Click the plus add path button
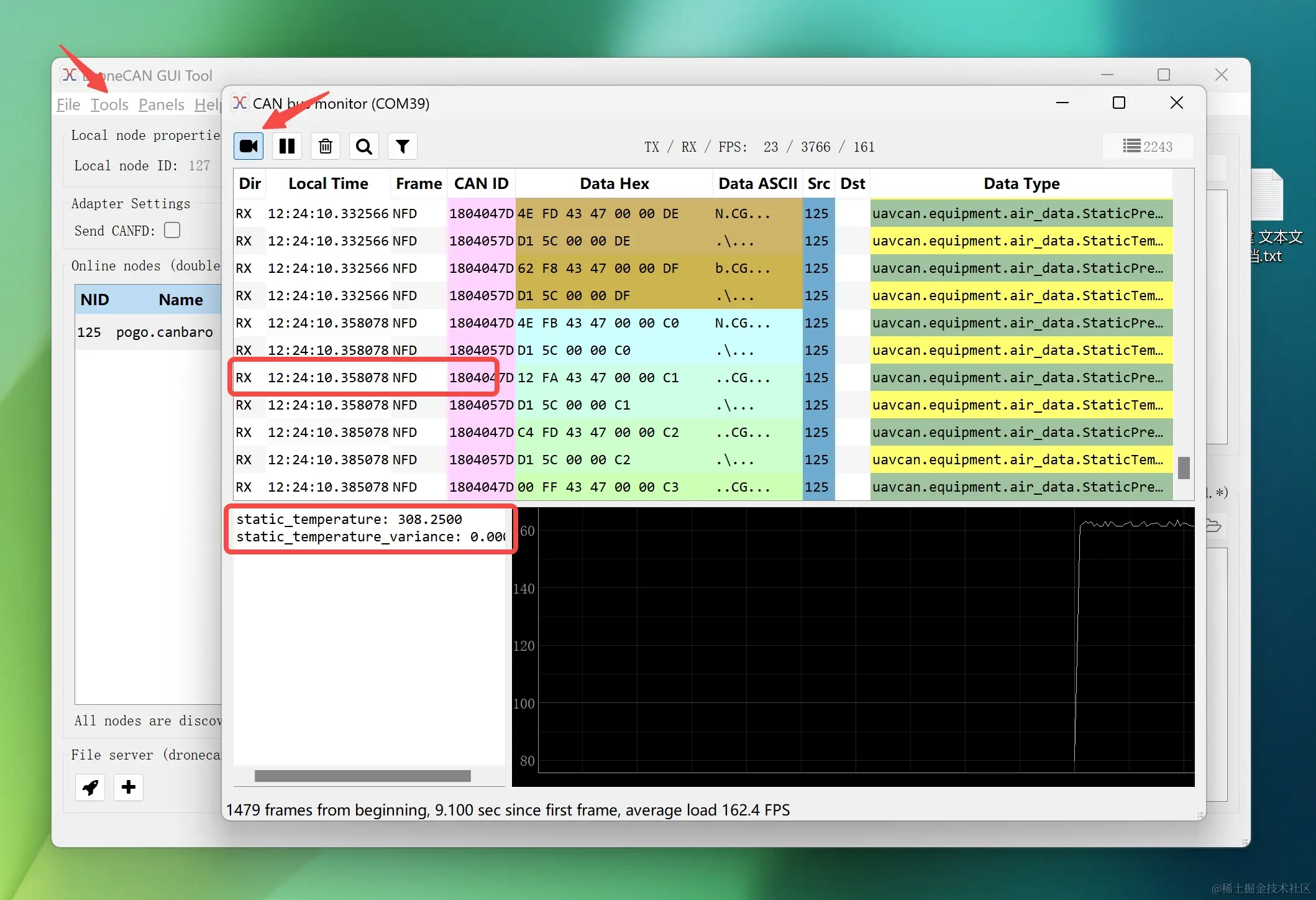This screenshot has width=1316, height=900. click(129, 787)
